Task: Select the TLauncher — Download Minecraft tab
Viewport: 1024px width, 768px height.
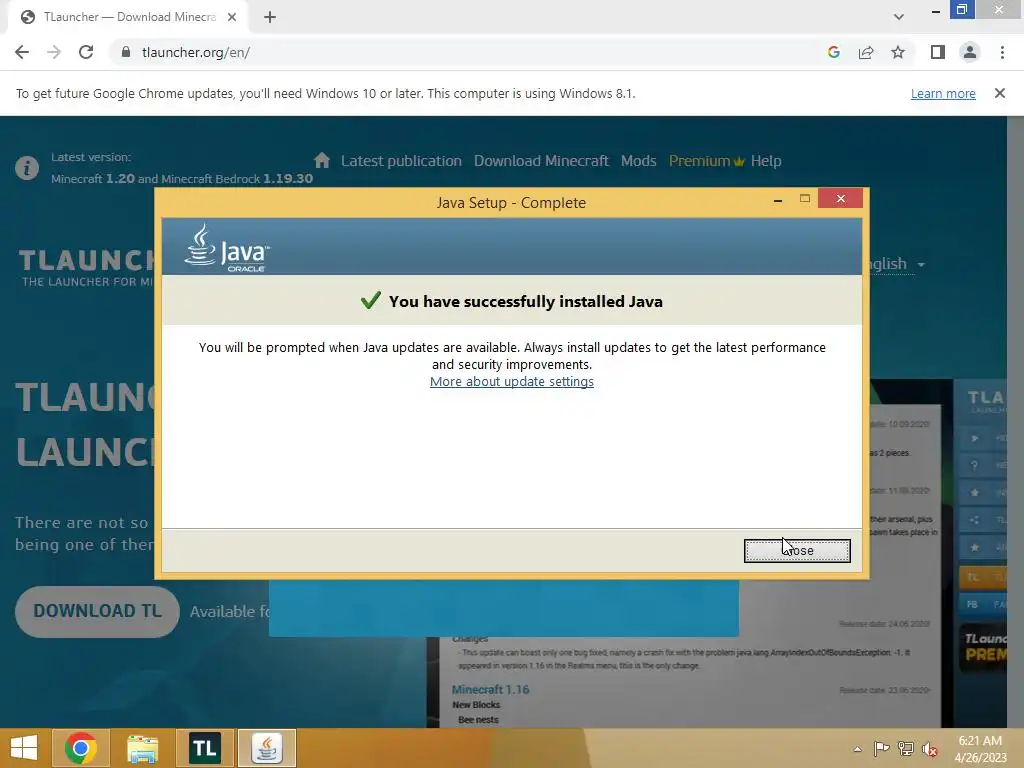Action: tap(128, 17)
